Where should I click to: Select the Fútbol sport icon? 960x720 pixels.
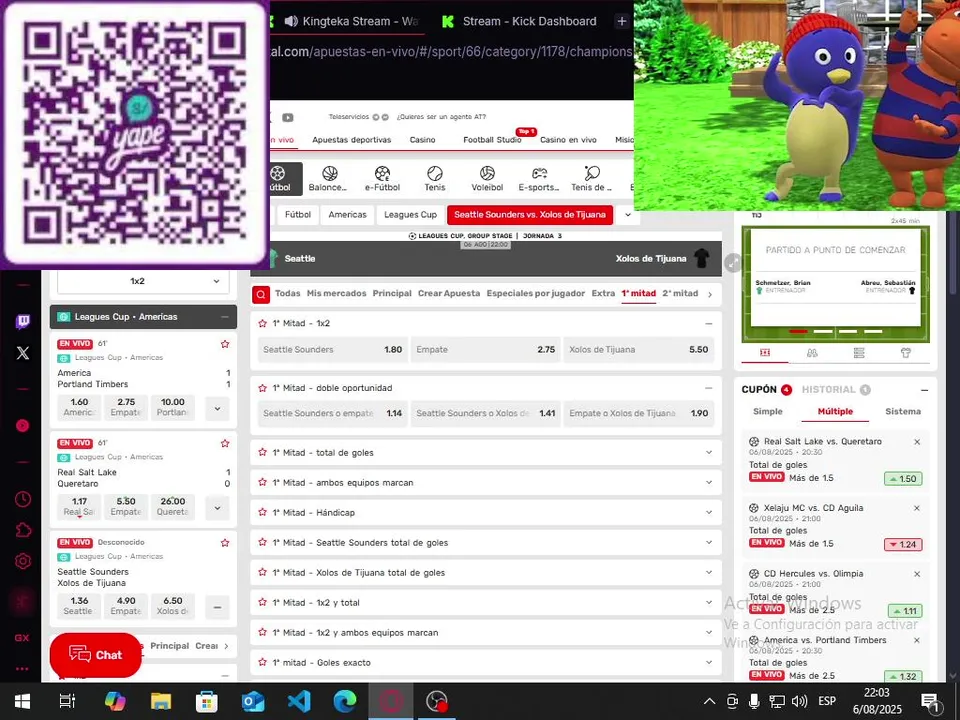[x=279, y=179]
